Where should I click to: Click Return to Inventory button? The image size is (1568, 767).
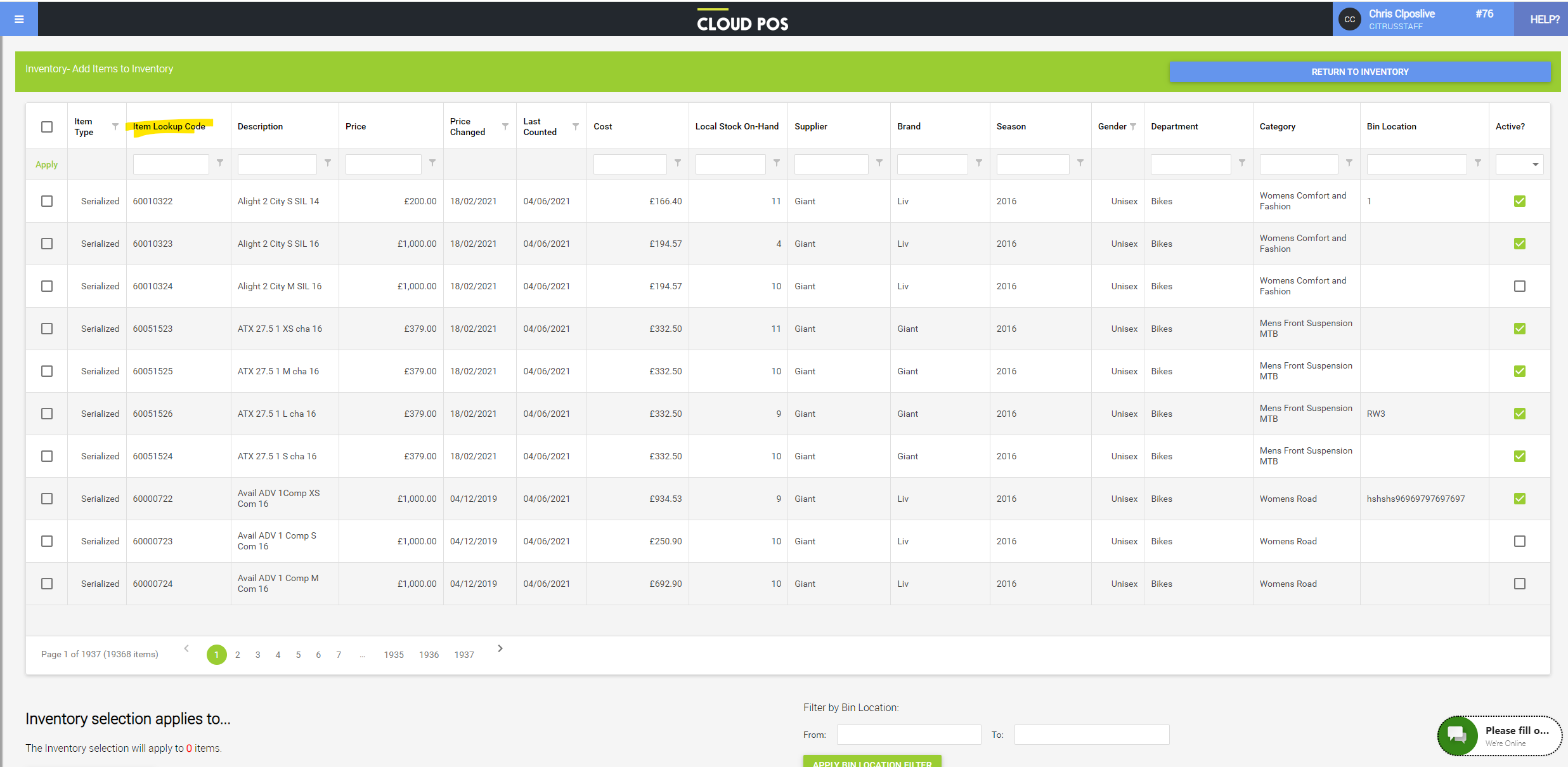[1360, 72]
